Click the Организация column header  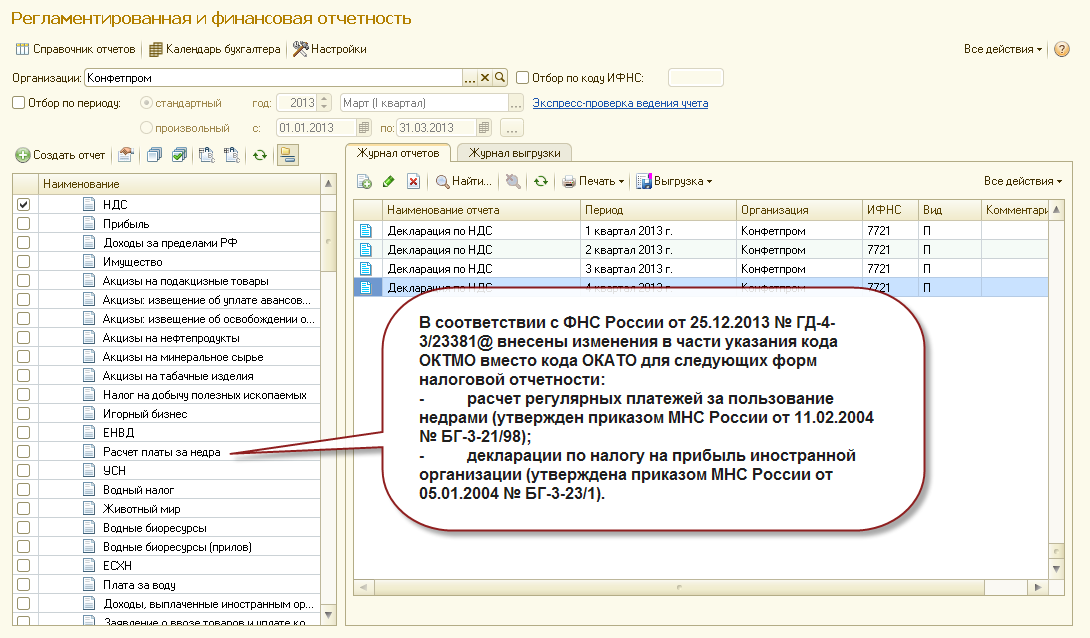tap(798, 210)
